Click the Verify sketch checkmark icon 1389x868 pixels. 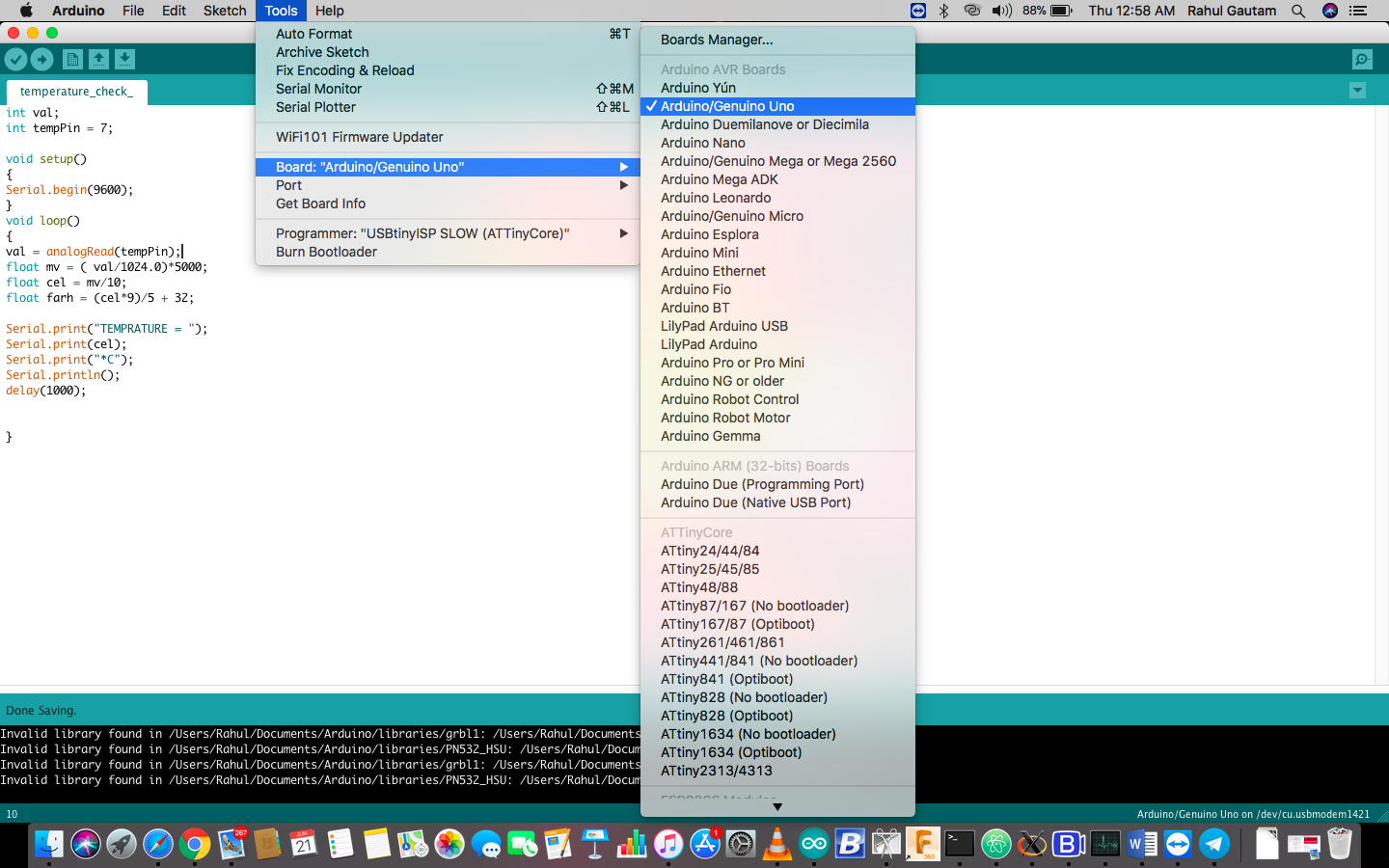[15, 59]
